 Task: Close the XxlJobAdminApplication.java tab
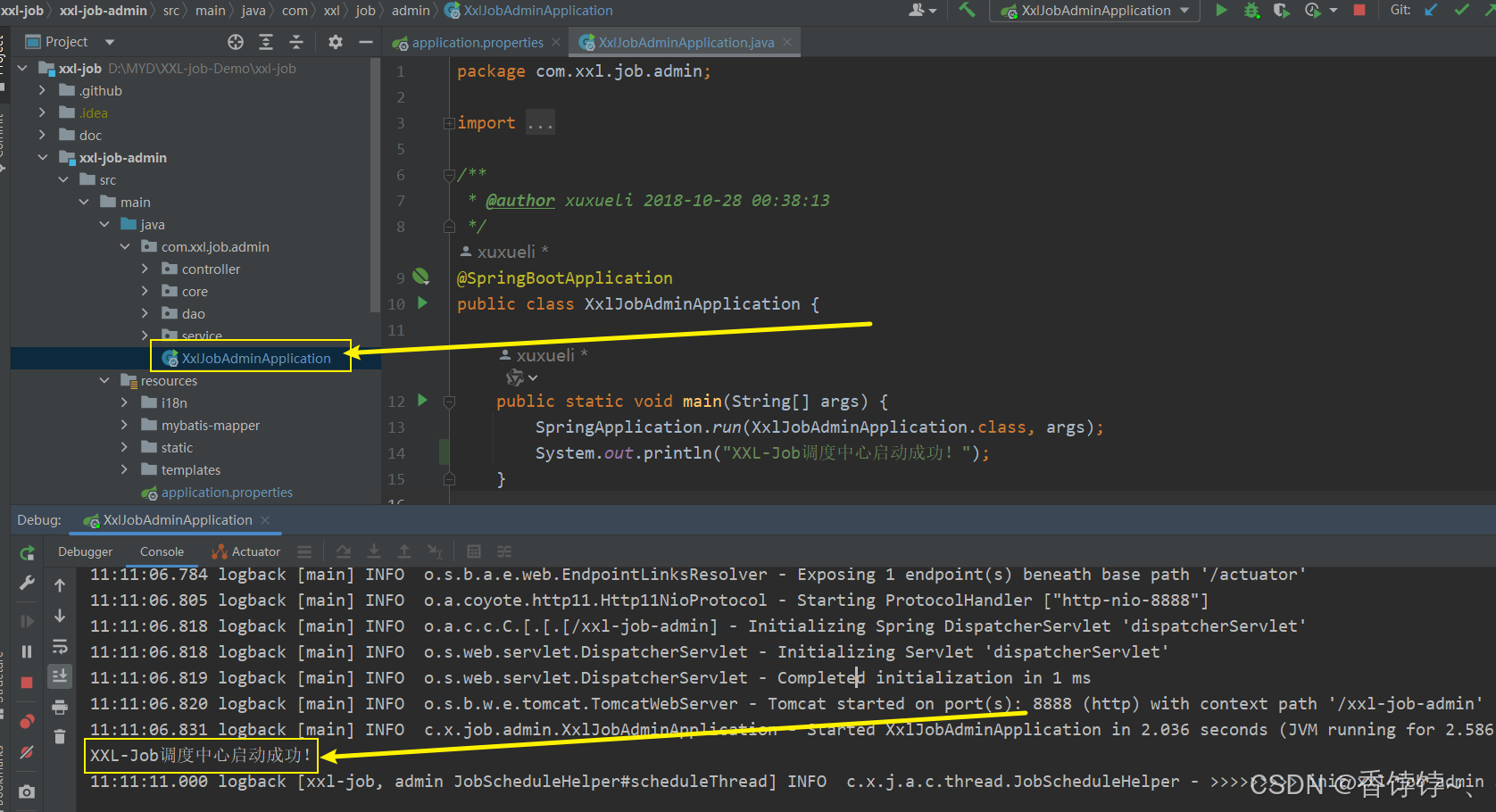(787, 42)
